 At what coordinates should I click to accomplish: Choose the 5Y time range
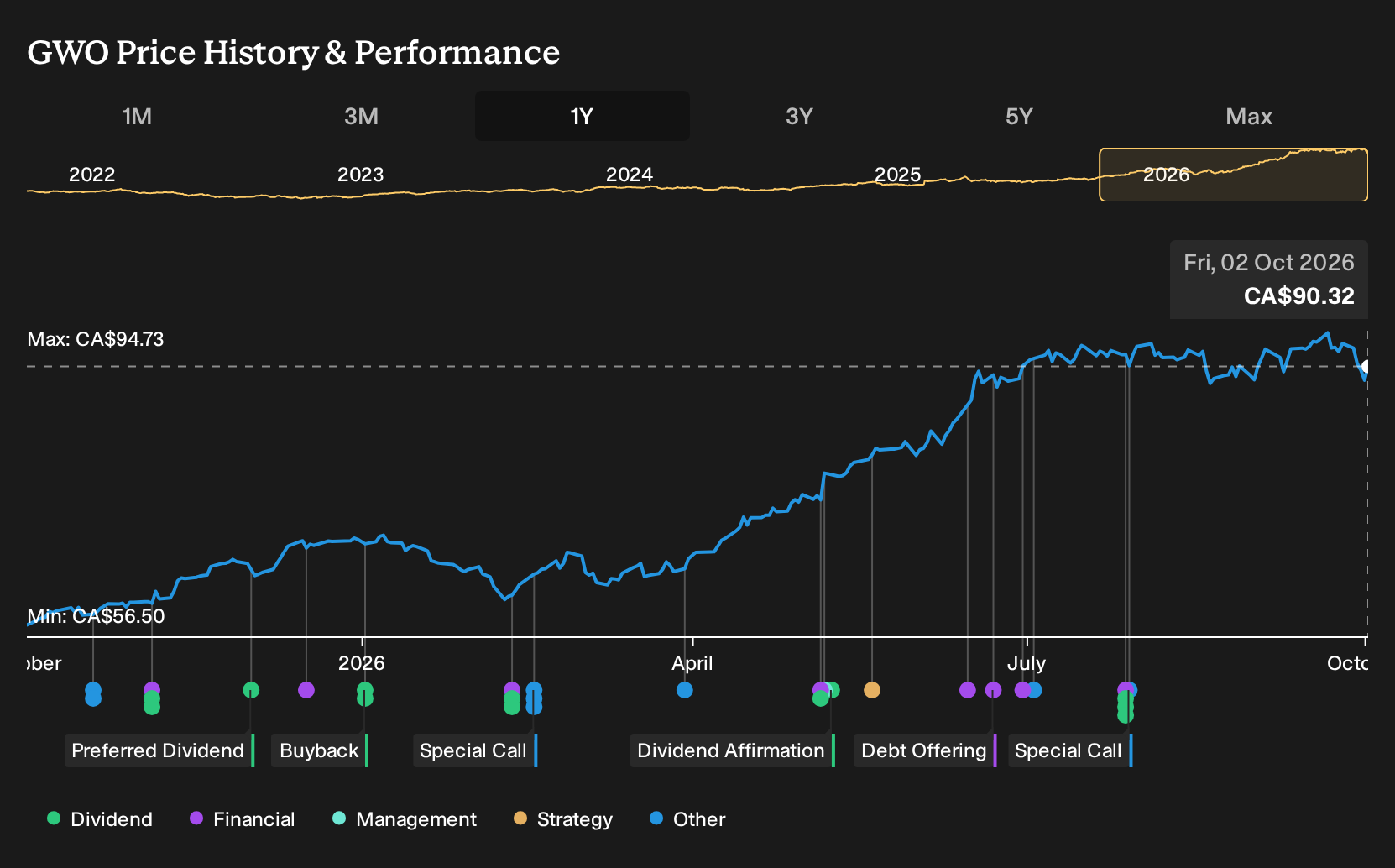click(1019, 116)
